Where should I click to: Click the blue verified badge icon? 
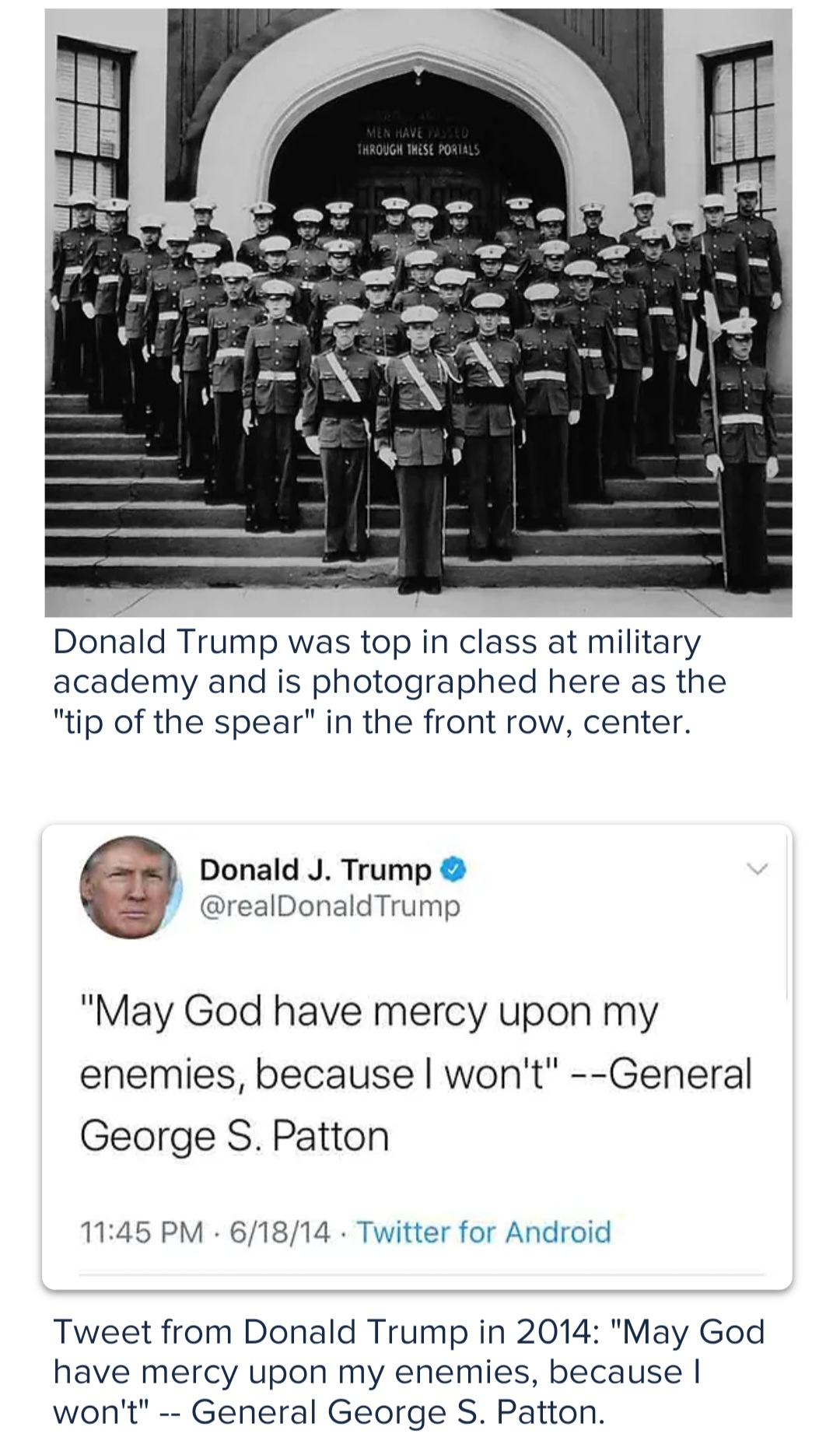click(453, 869)
